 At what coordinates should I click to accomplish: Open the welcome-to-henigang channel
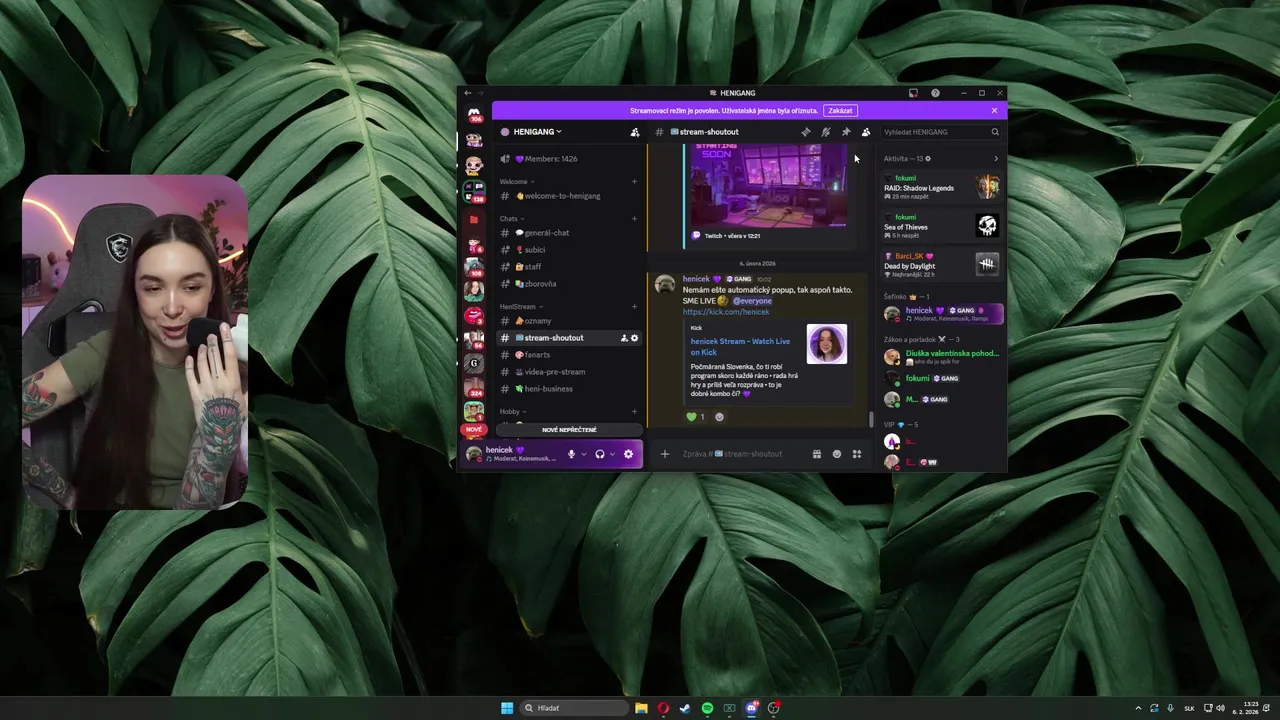coord(569,196)
